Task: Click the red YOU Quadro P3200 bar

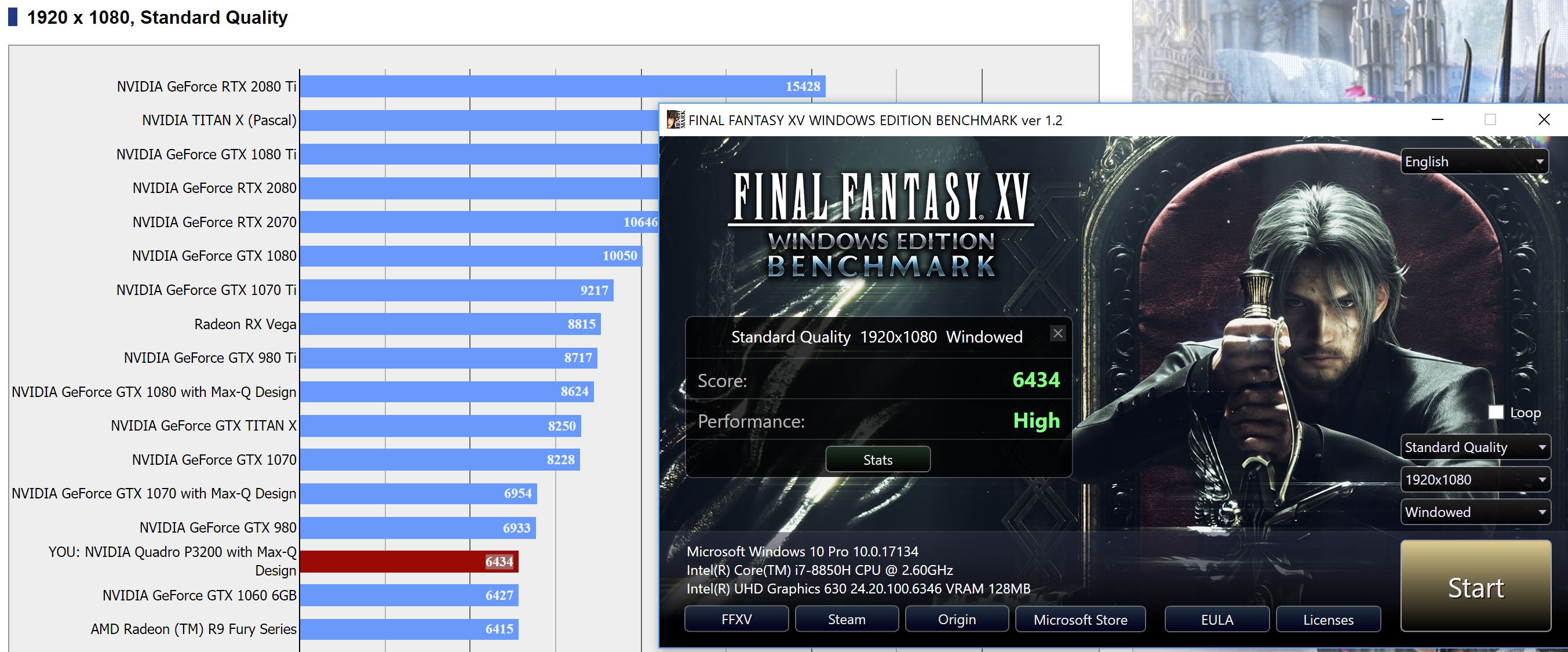Action: click(409, 561)
